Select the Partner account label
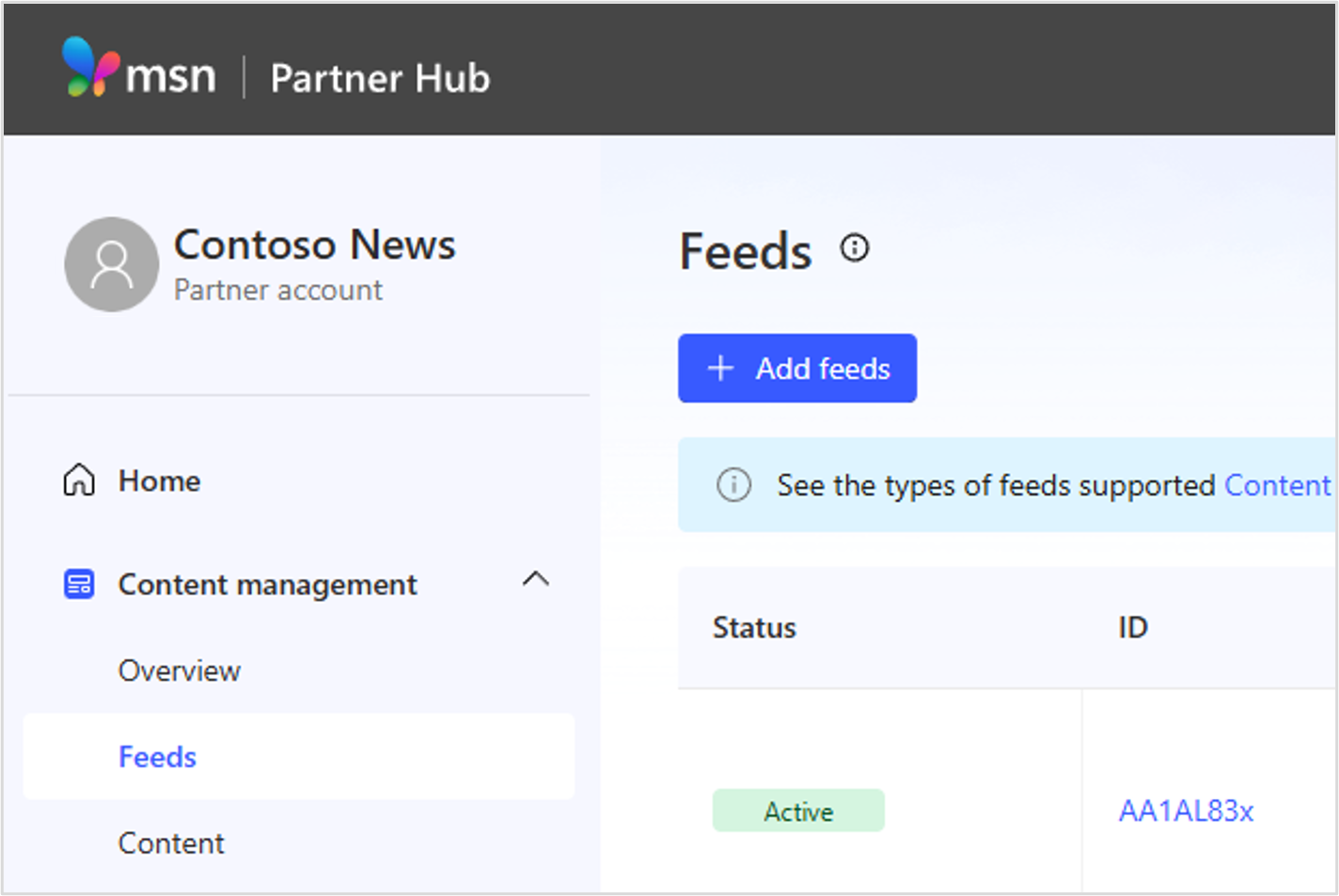The height and width of the screenshot is (896, 1339). click(277, 290)
